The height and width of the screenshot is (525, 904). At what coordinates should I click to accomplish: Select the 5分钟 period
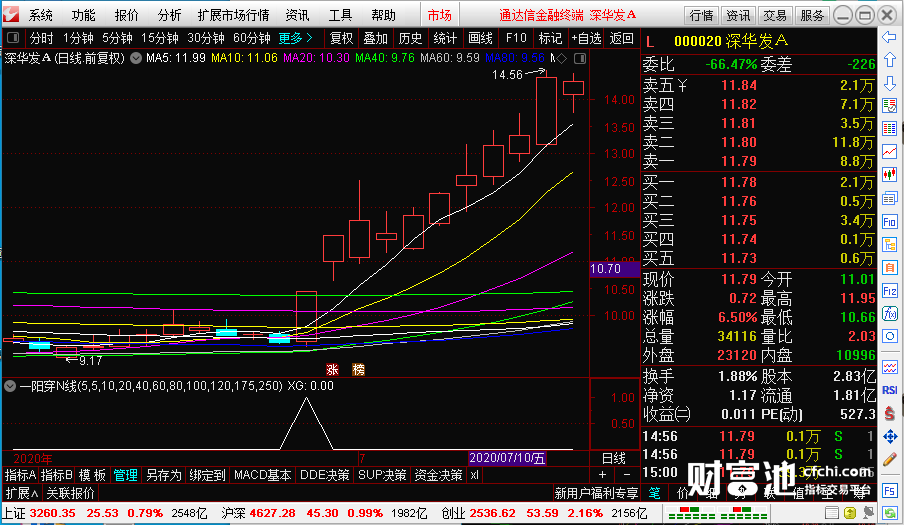pyautogui.click(x=117, y=38)
